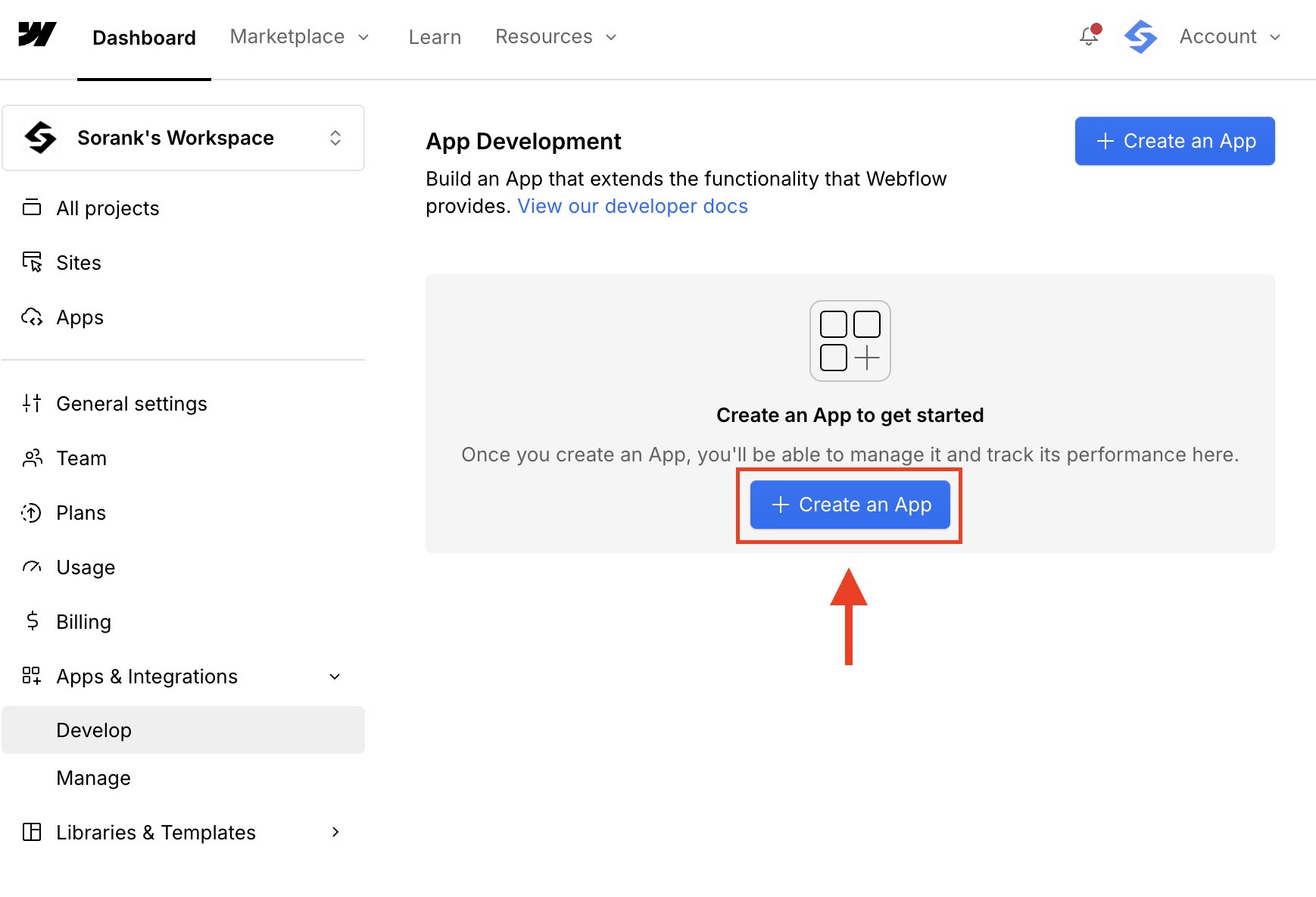This screenshot has height=897, width=1316.
Task: Click the General settings sliders icon
Action: pyautogui.click(x=32, y=403)
